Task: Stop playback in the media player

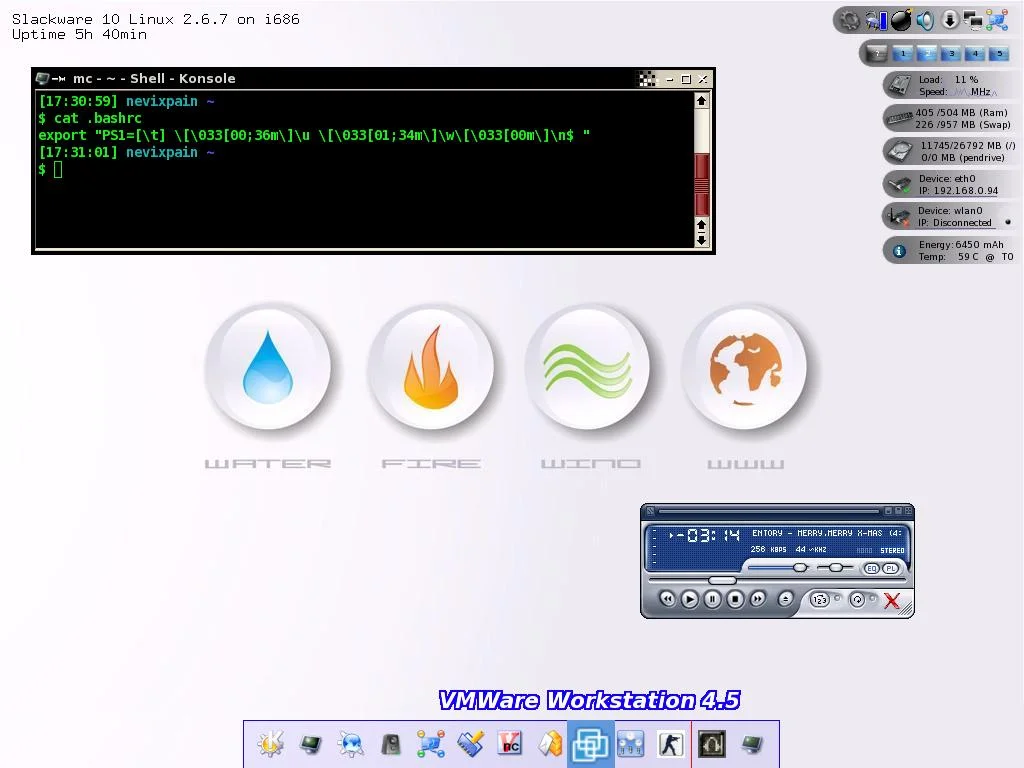Action: (735, 599)
